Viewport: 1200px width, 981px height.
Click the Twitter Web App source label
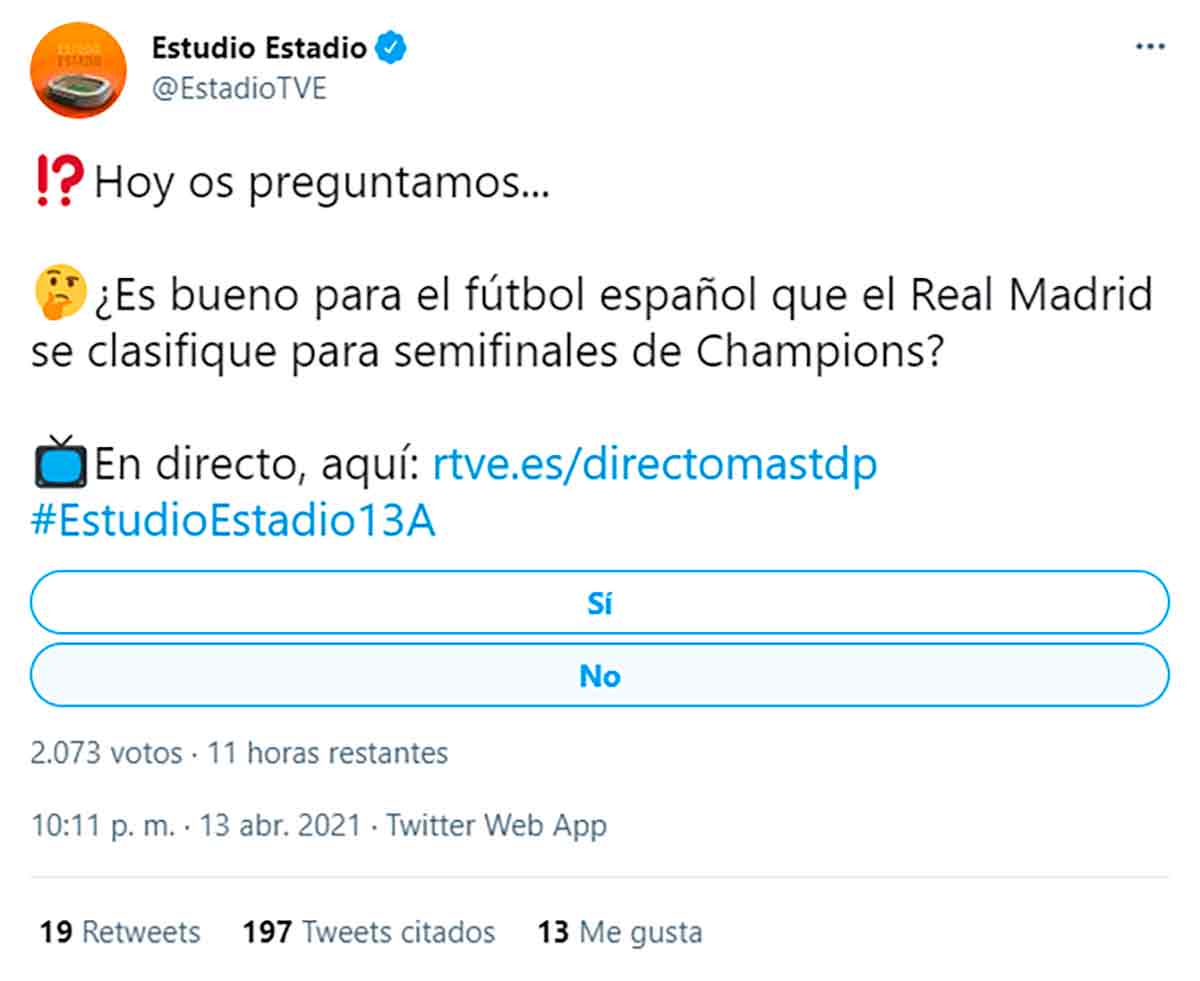(x=496, y=826)
